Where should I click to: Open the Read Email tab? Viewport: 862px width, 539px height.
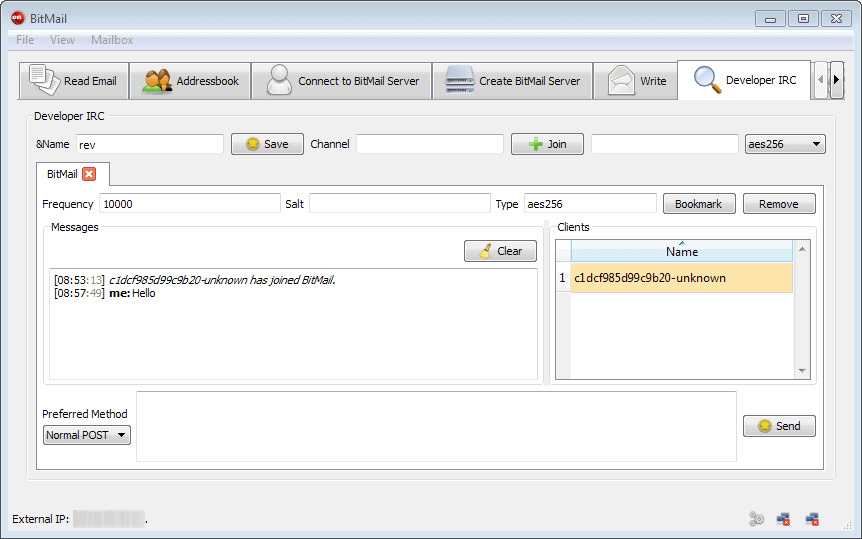point(74,81)
